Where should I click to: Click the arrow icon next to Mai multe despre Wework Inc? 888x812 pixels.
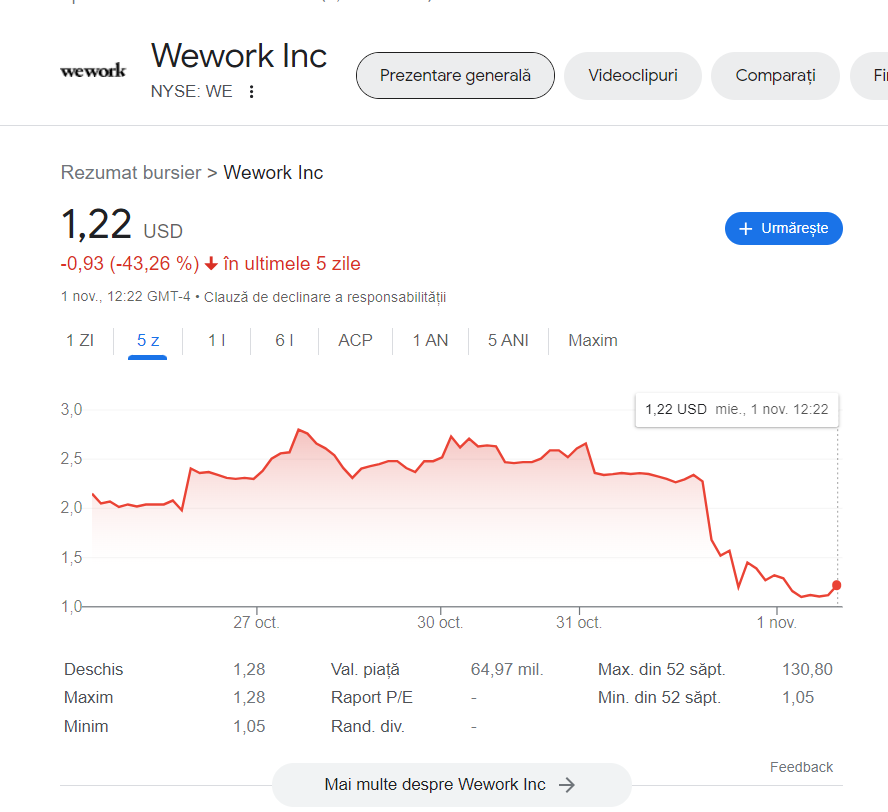click(566, 785)
